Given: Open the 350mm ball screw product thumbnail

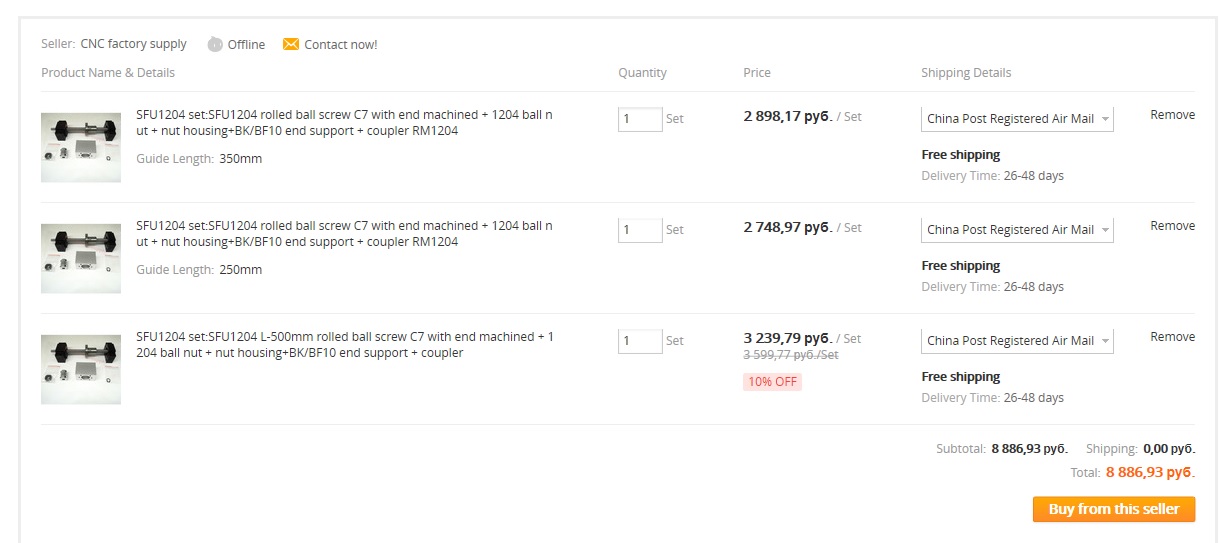Looking at the screenshot, I should click(x=81, y=147).
